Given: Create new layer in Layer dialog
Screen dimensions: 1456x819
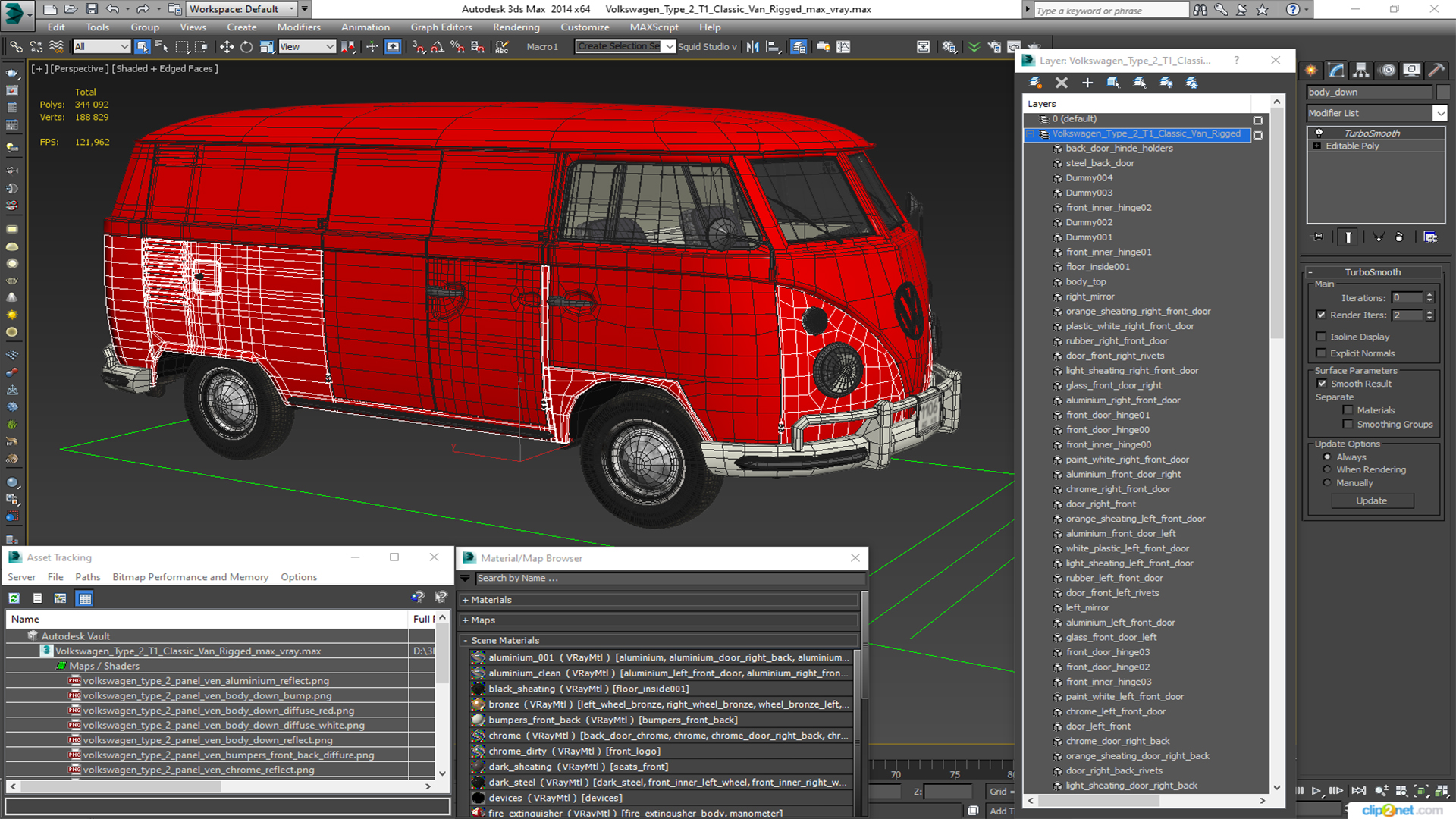Looking at the screenshot, I should point(1035,83).
